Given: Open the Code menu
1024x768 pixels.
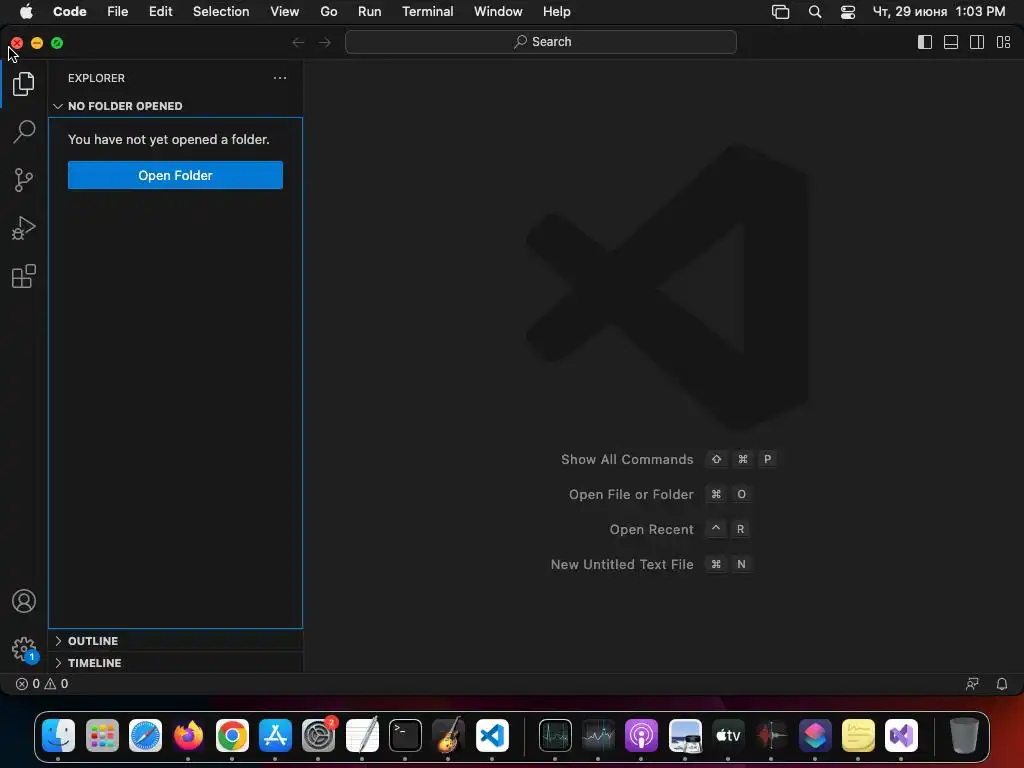Looking at the screenshot, I should 70,12.
